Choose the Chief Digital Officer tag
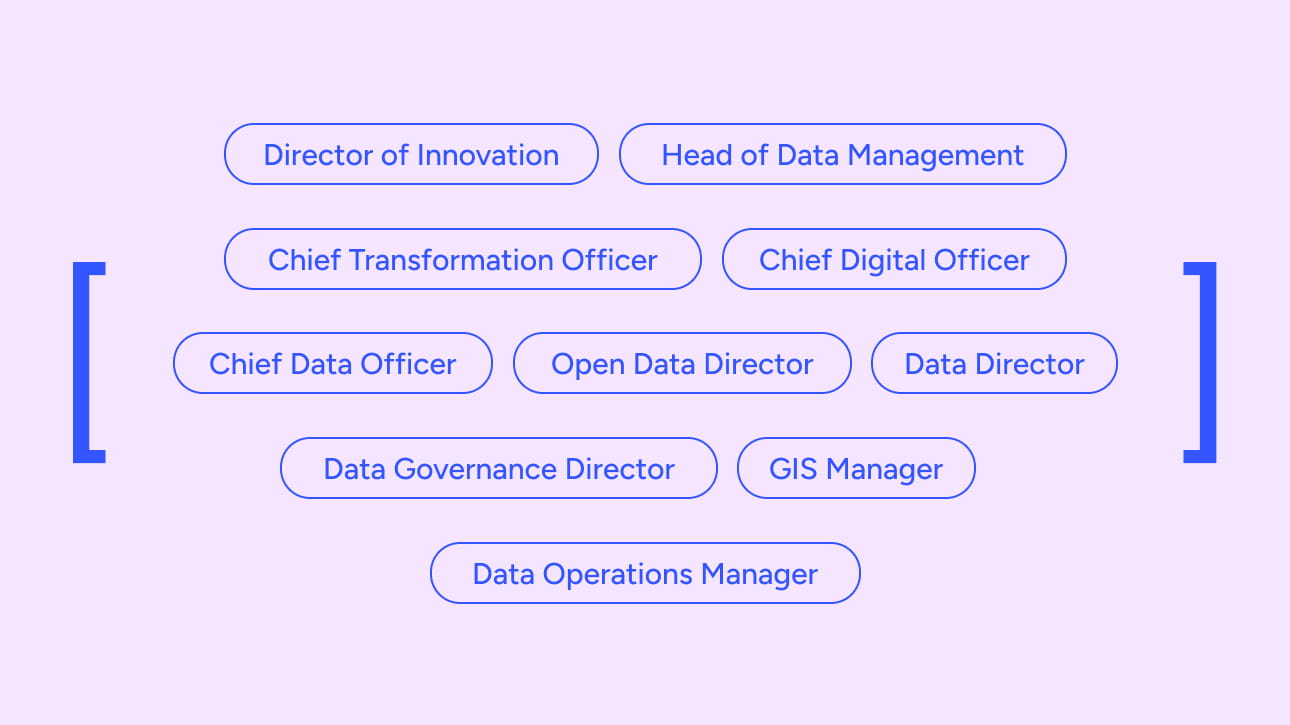The image size is (1290, 725). 894,260
